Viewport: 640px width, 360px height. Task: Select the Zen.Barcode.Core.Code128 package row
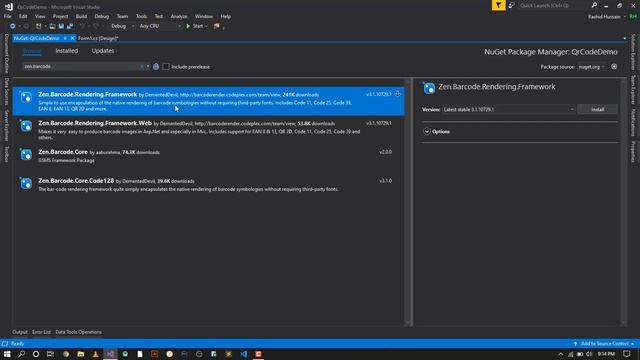pos(209,184)
